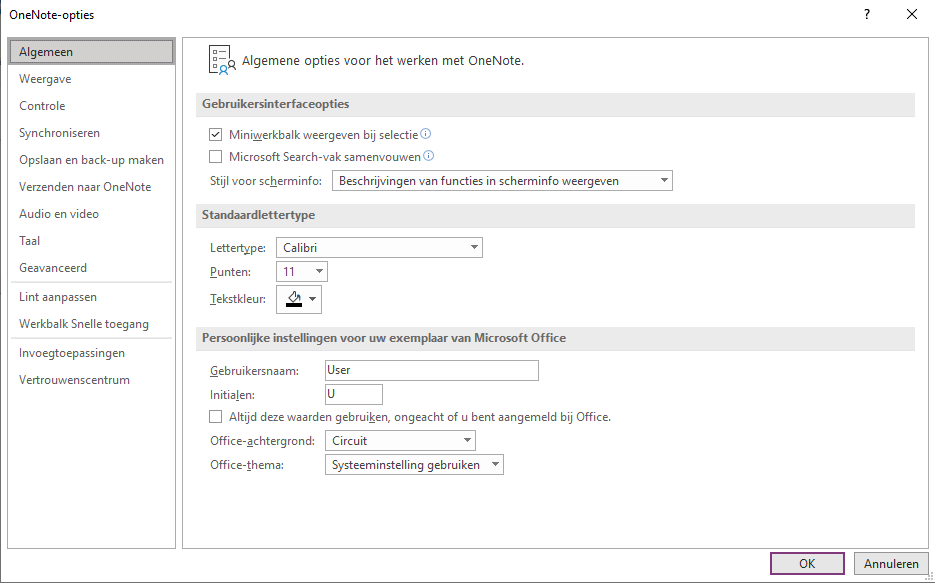Click the resize grip in dialog corner
The width and height of the screenshot is (935, 583).
click(928, 576)
